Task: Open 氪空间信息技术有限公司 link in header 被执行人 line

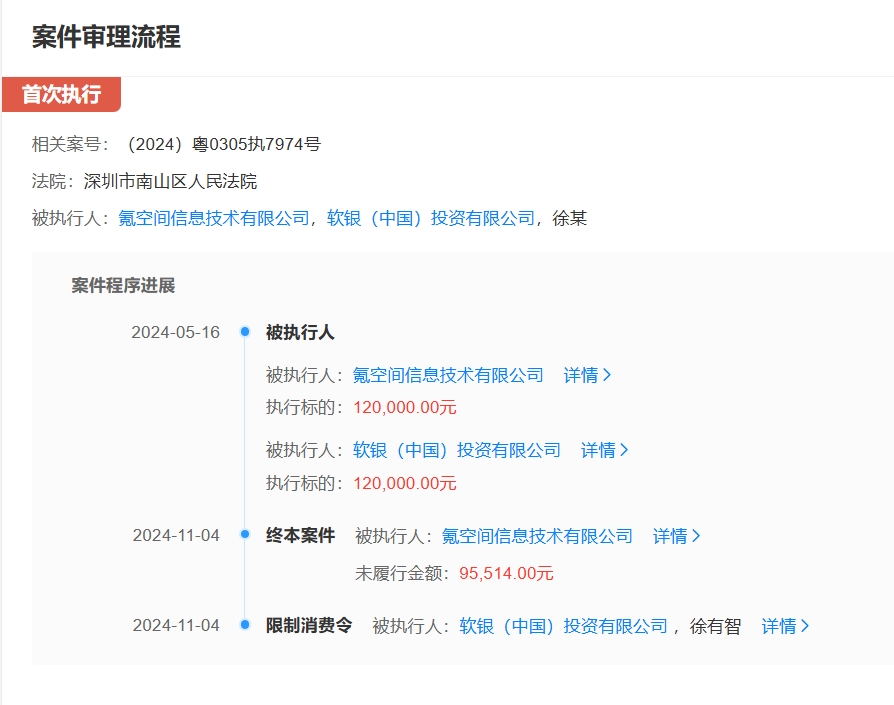Action: pyautogui.click(x=214, y=218)
